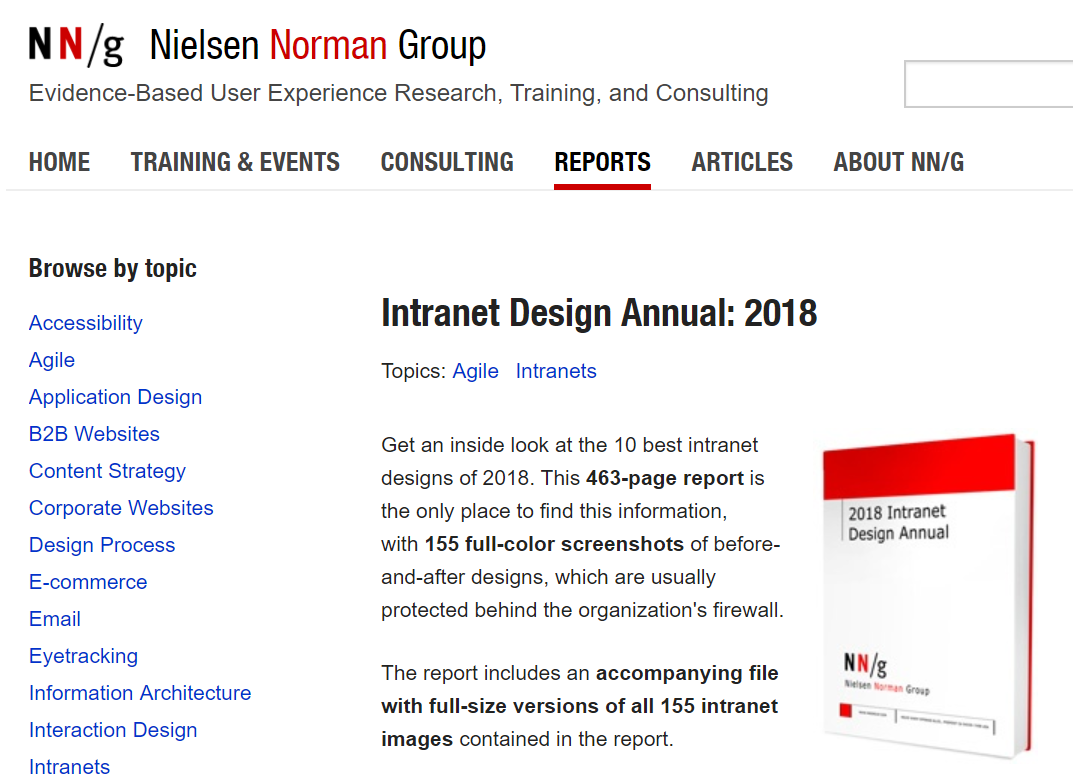
Task: Browse Application Design reports
Action: click(x=116, y=397)
